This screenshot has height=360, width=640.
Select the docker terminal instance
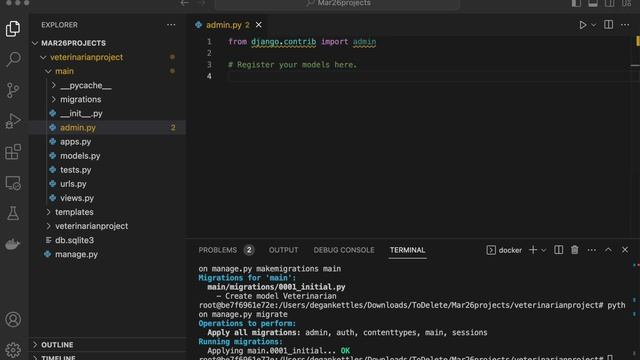(x=504, y=250)
